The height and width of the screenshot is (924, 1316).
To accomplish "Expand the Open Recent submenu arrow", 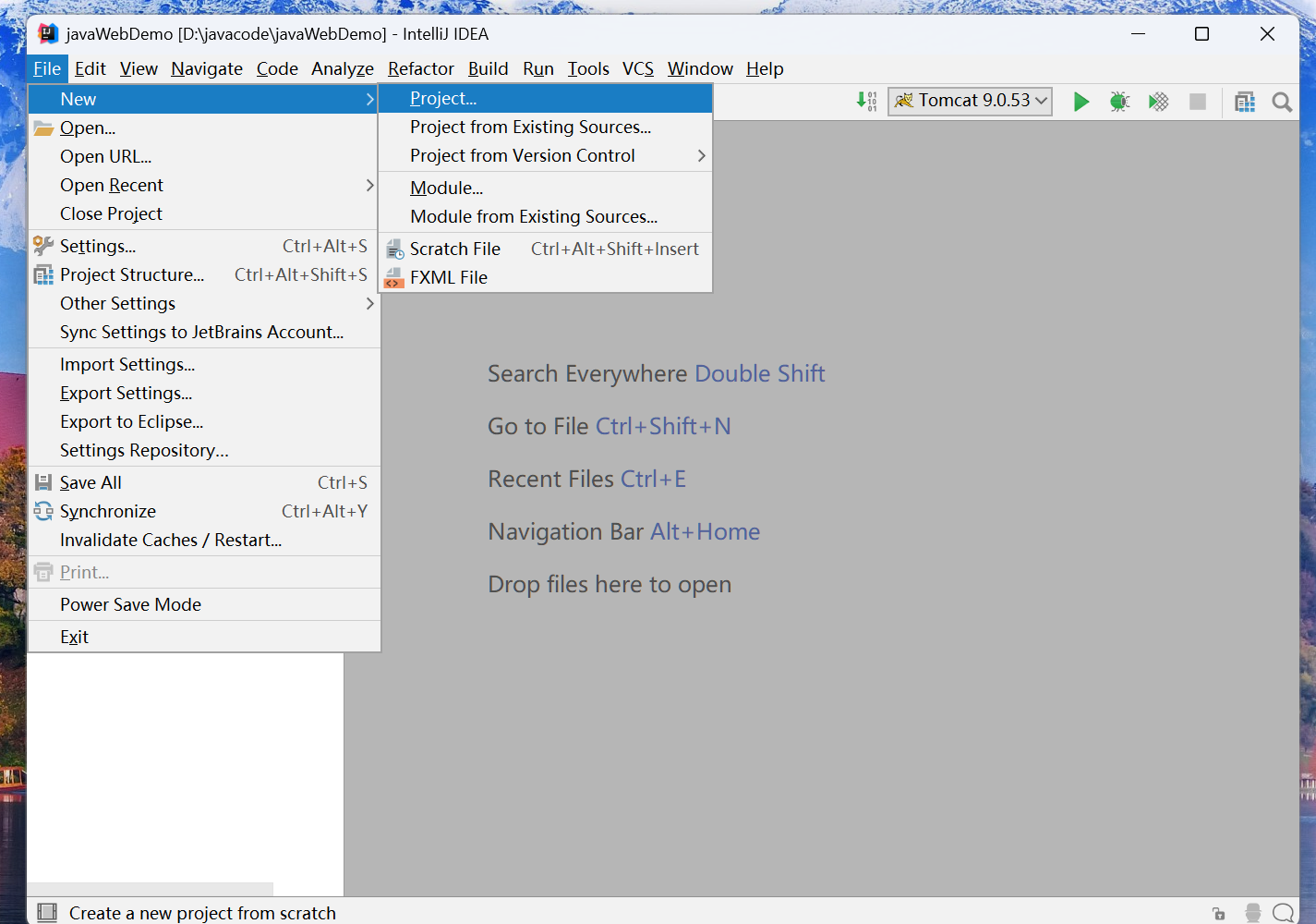I will click(x=369, y=185).
